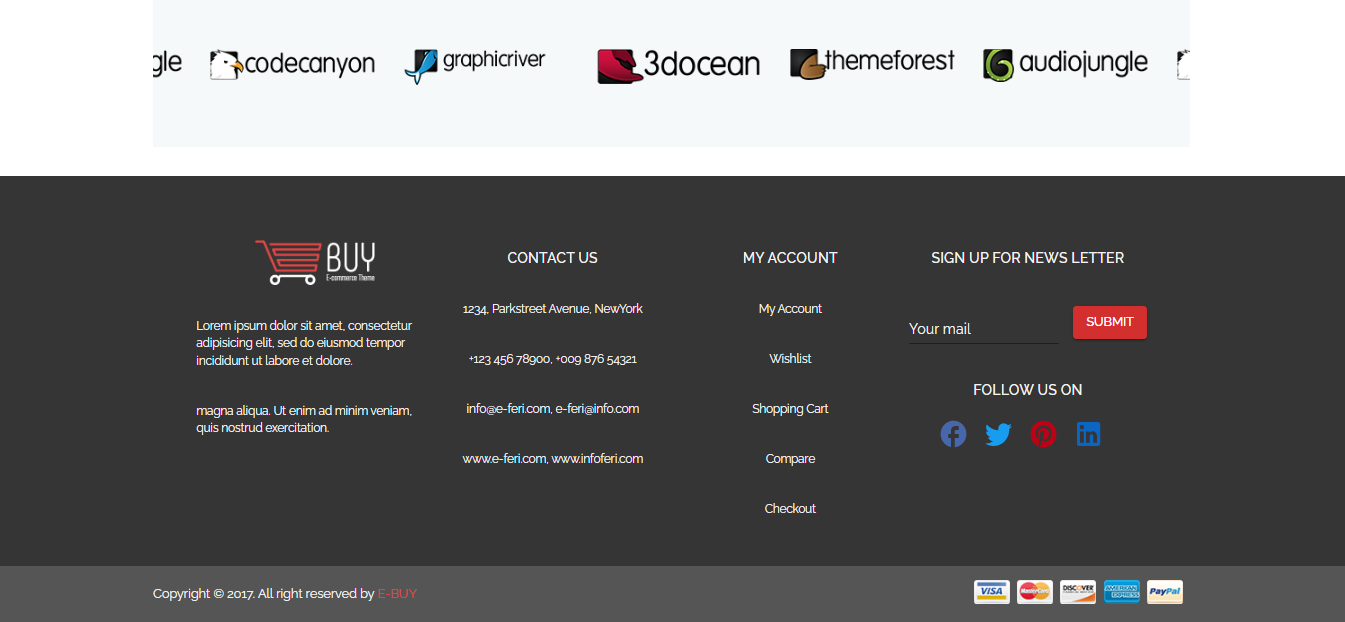
Task: Click the American Express icon
Action: 1122,591
